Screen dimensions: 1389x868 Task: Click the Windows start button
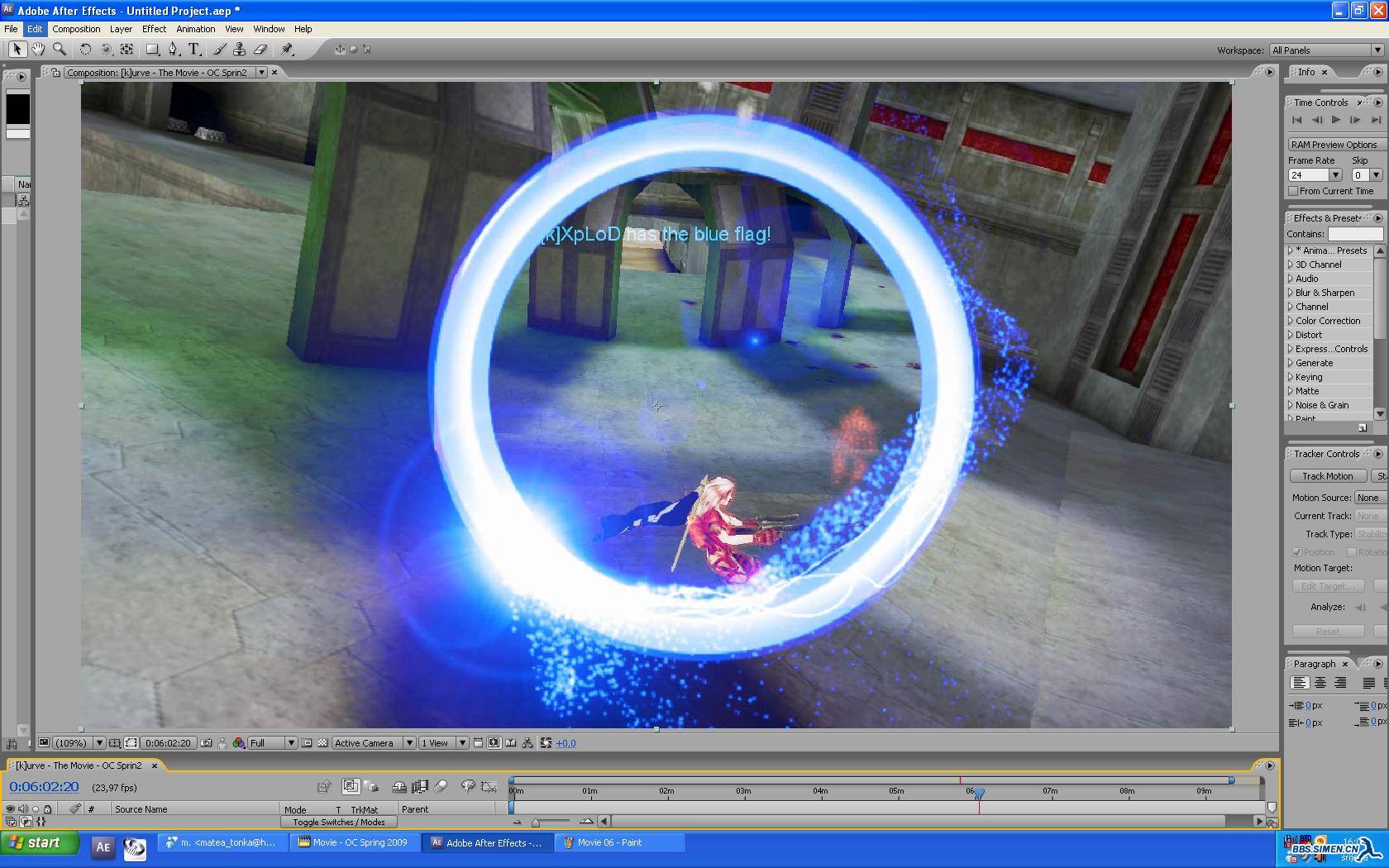40,843
